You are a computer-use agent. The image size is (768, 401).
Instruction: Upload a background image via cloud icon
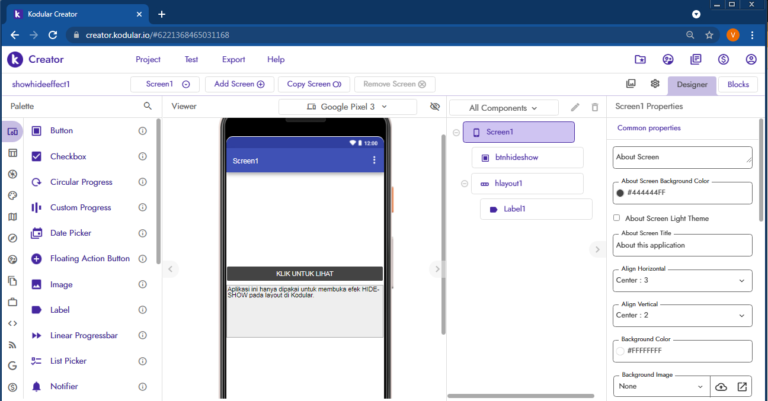722,386
